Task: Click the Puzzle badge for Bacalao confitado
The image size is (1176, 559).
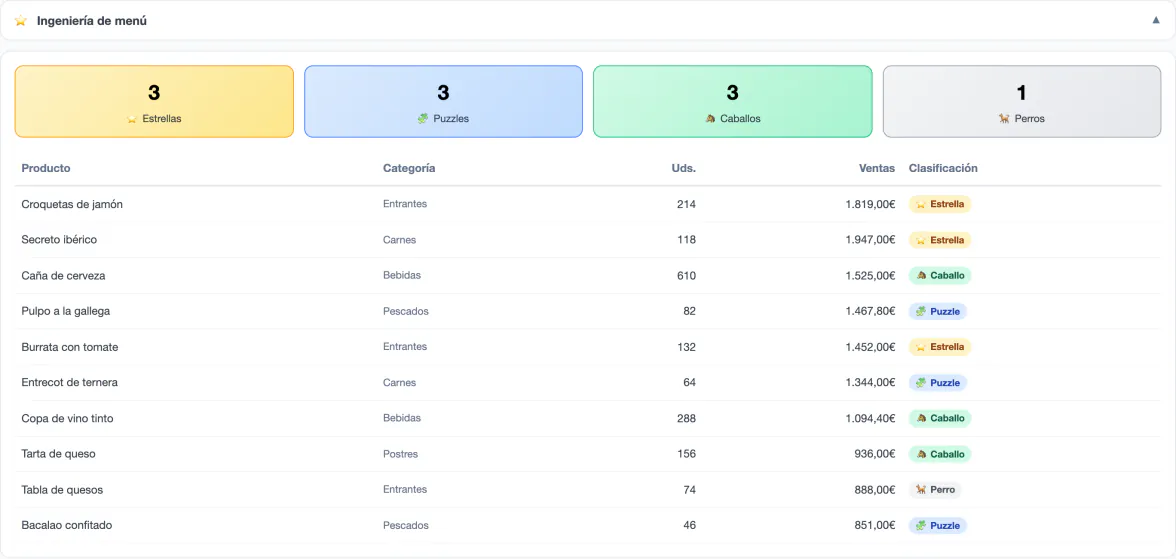Action: click(x=938, y=526)
